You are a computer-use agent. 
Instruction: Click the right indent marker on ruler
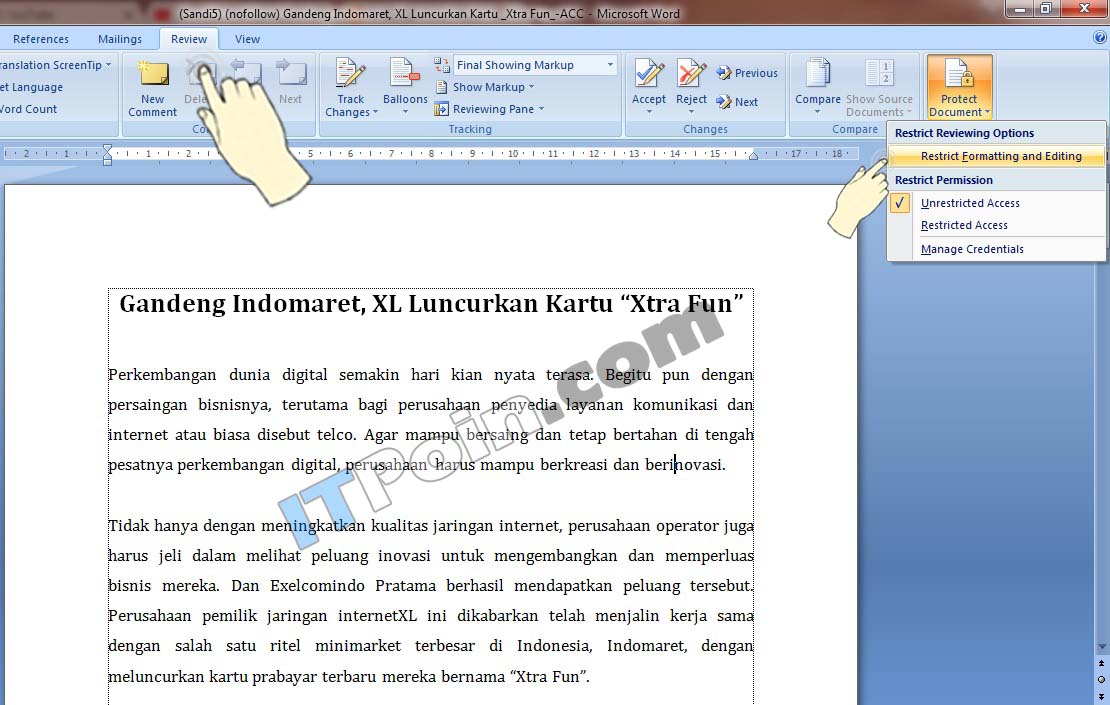pos(753,156)
